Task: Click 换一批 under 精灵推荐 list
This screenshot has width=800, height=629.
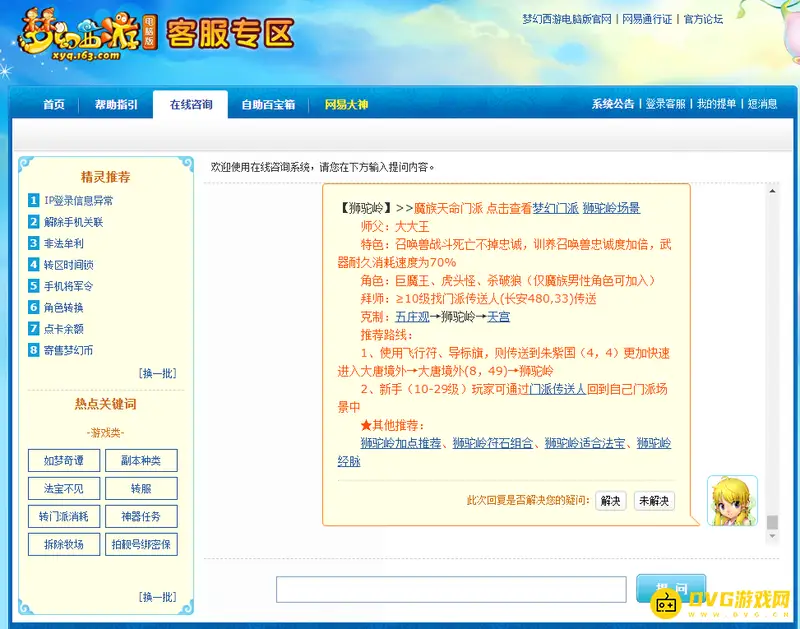Action: pyautogui.click(x=158, y=373)
